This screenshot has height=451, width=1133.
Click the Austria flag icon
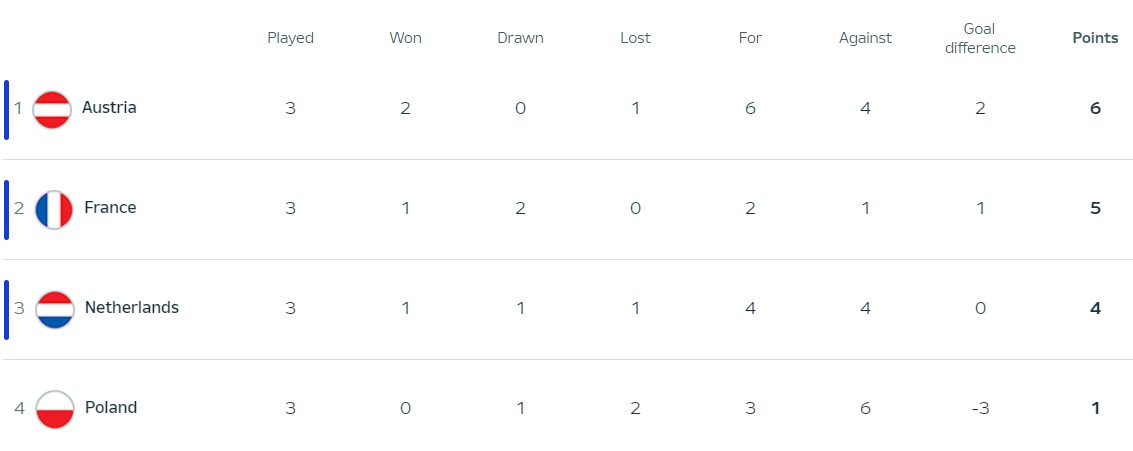[52, 109]
